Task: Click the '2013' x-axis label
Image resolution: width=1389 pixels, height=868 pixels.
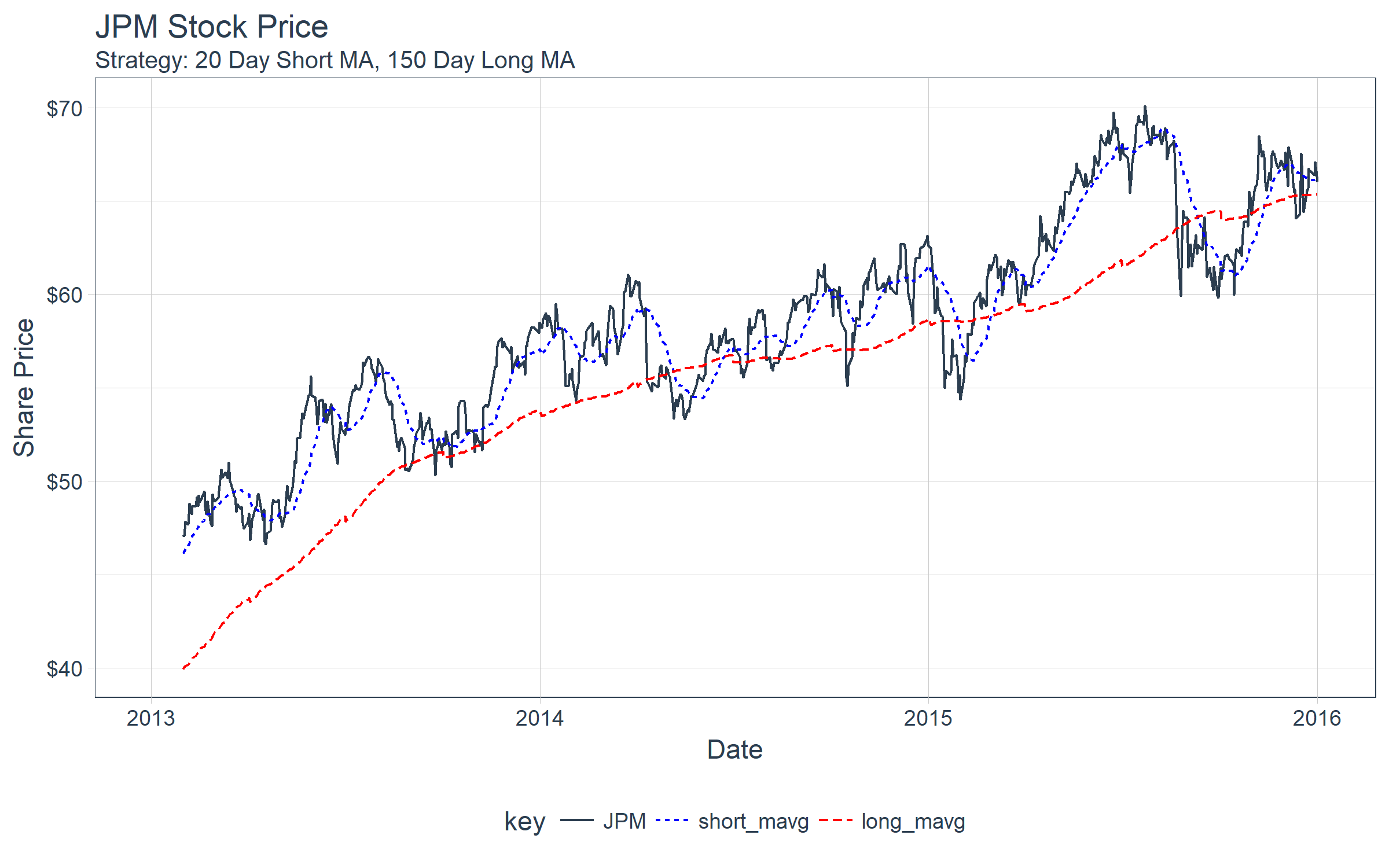Action: pos(151,718)
